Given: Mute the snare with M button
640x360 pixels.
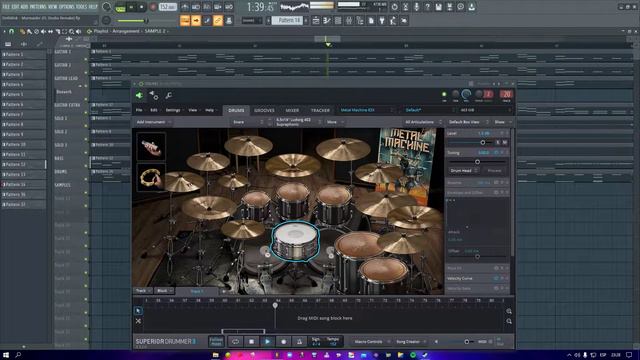Looking at the screenshot, I should 505,142.
